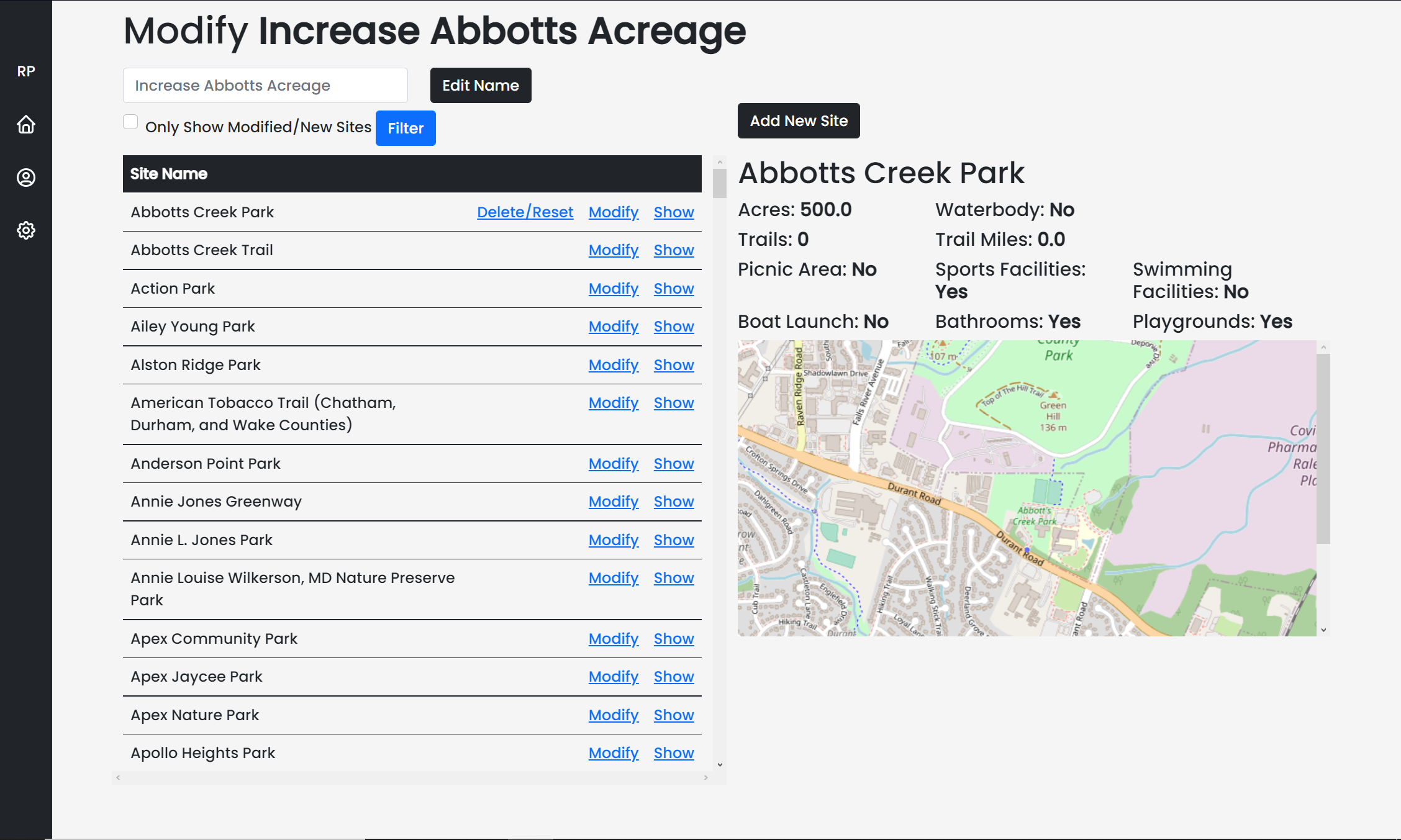Click Delete/Reset for Abbotts Creek Park
Screen dimensions: 1401x840
pyautogui.click(x=524, y=212)
